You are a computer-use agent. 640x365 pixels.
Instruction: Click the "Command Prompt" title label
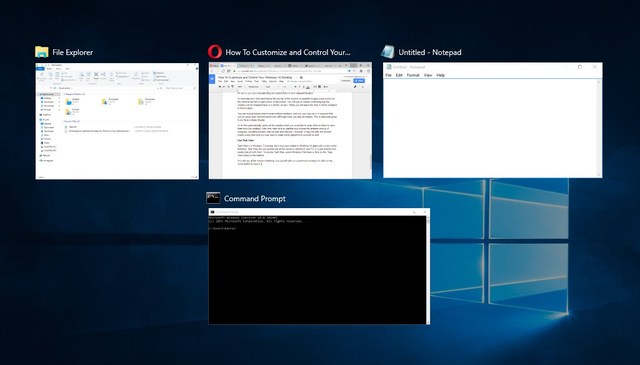255,198
